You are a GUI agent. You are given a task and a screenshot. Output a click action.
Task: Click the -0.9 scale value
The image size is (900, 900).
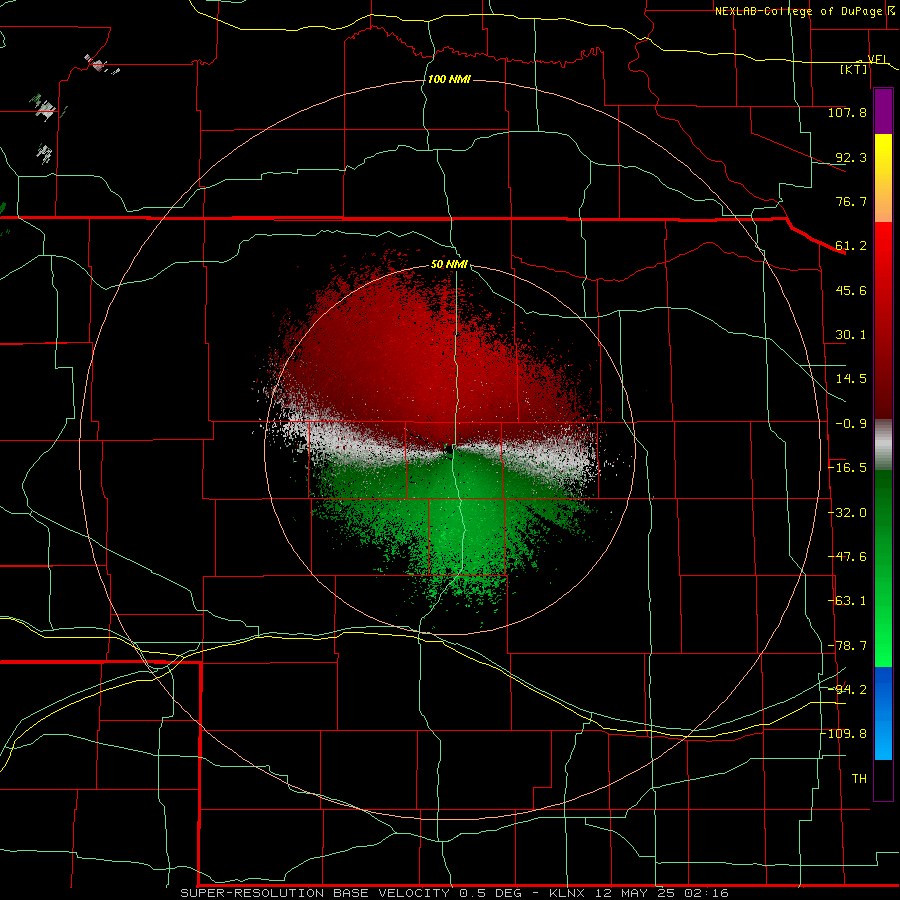(851, 424)
